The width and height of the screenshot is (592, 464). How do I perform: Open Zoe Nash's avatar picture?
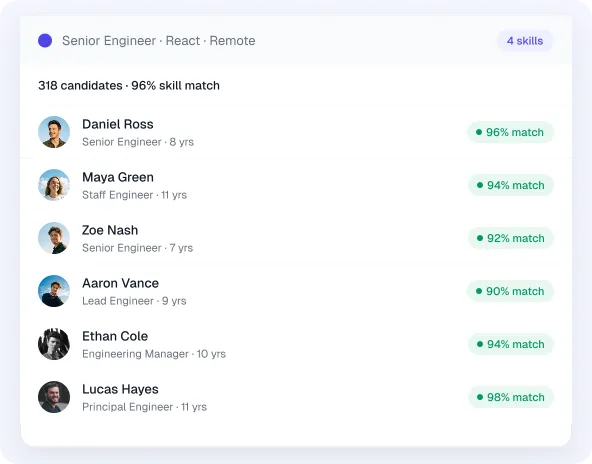coord(54,238)
